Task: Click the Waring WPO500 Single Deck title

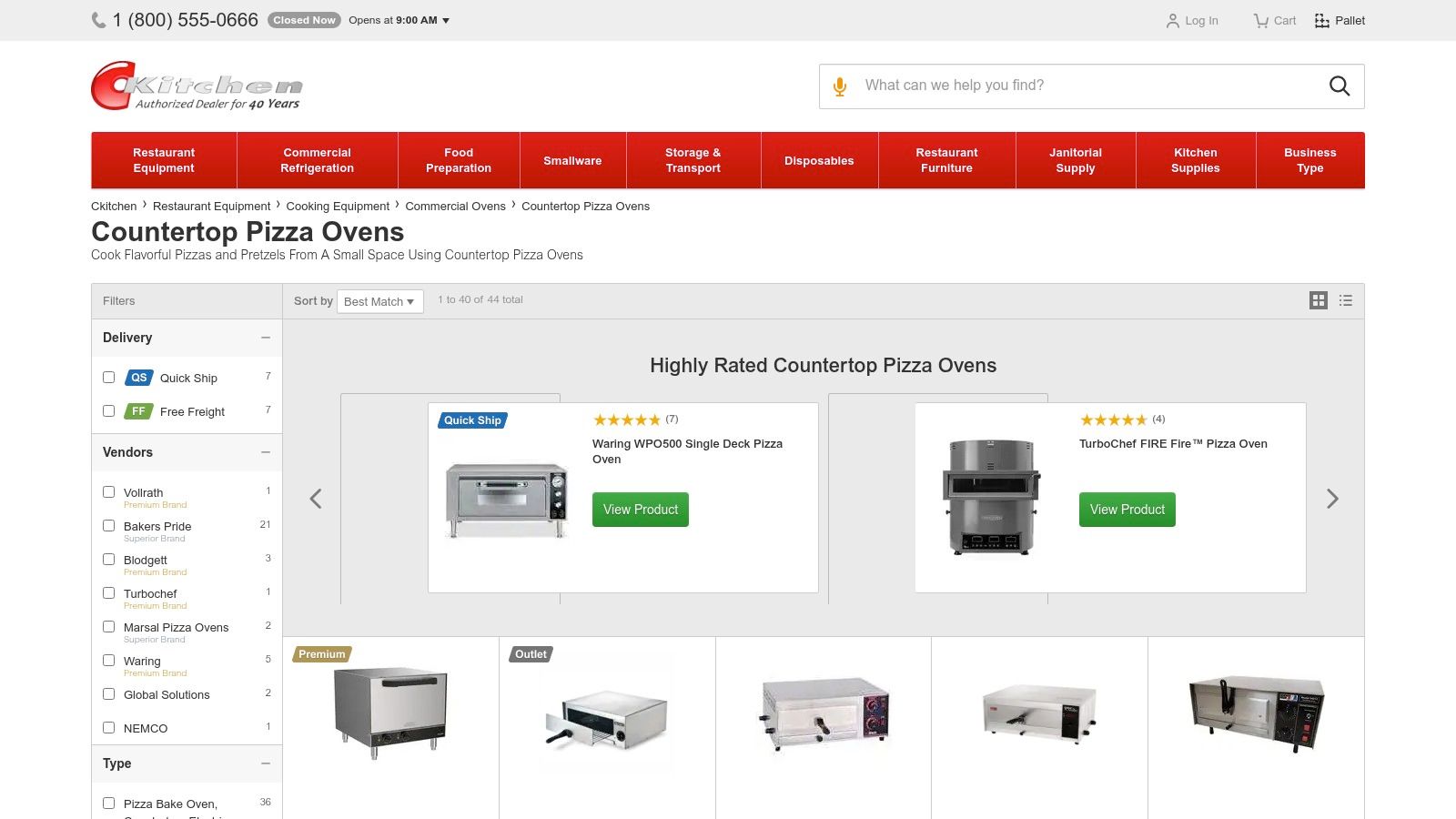Action: click(687, 451)
